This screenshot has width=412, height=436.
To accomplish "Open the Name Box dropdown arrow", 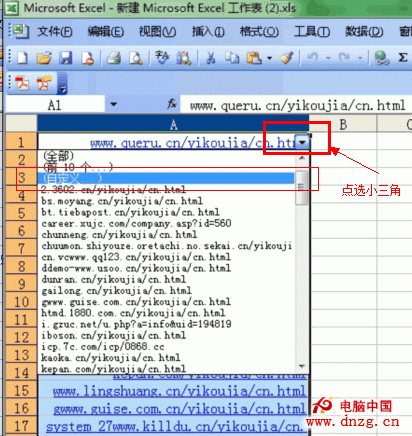I will pyautogui.click(x=113, y=105).
